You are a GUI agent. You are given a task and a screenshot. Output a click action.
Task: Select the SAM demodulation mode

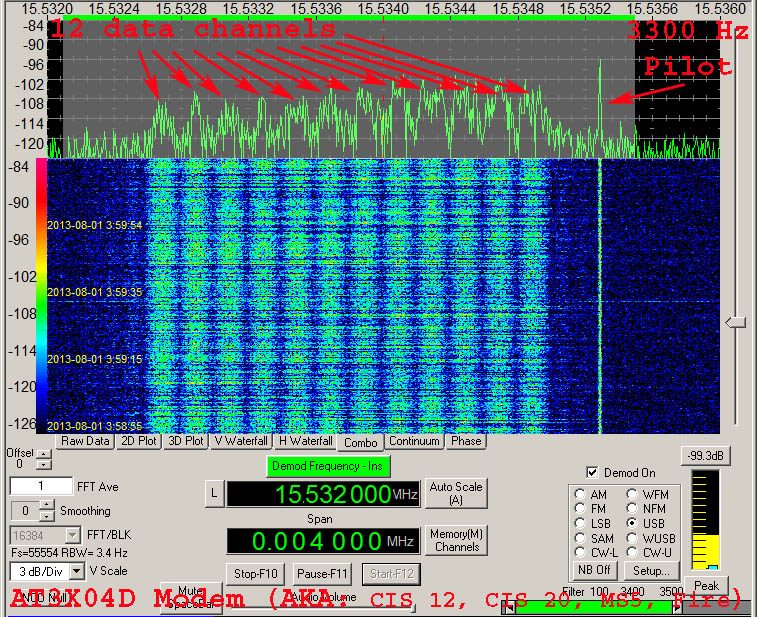[x=580, y=538]
